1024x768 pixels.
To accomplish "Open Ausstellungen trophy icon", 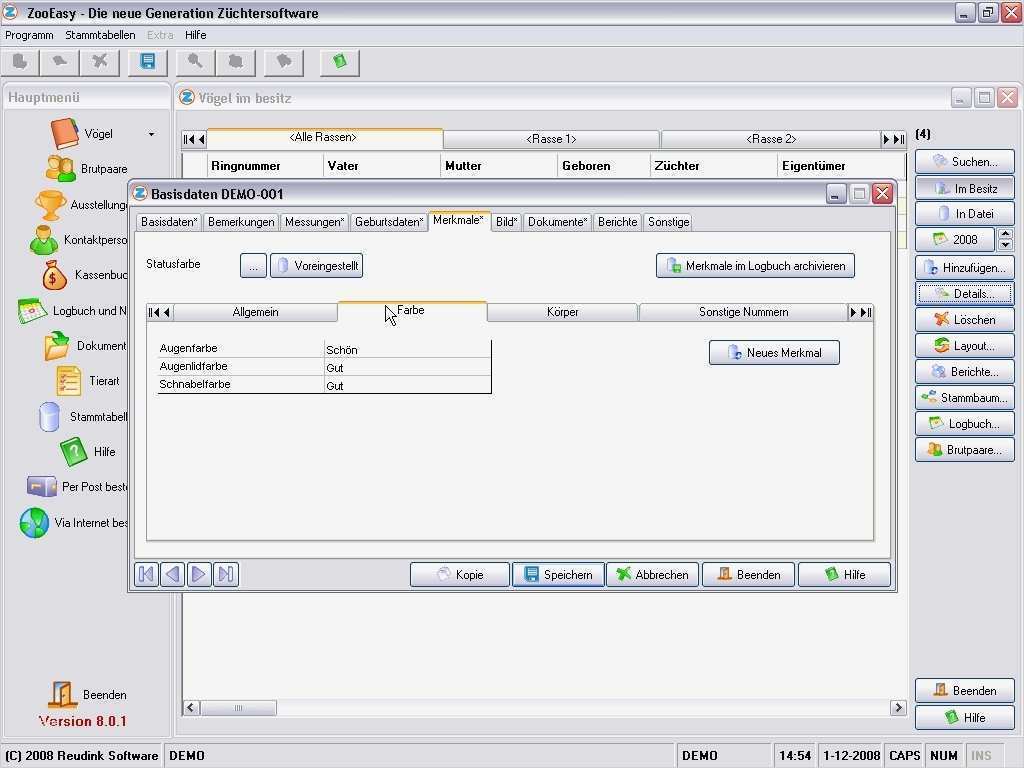I will point(50,204).
